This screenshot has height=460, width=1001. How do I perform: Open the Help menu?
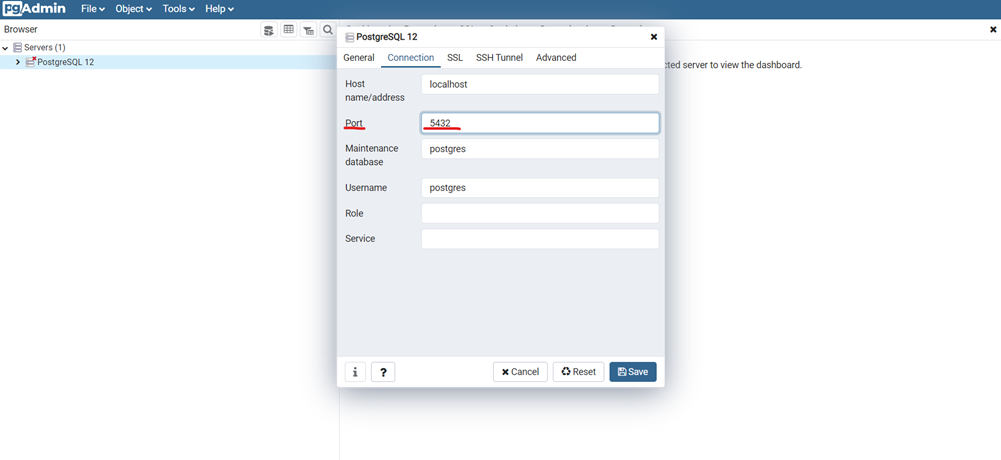click(x=219, y=9)
